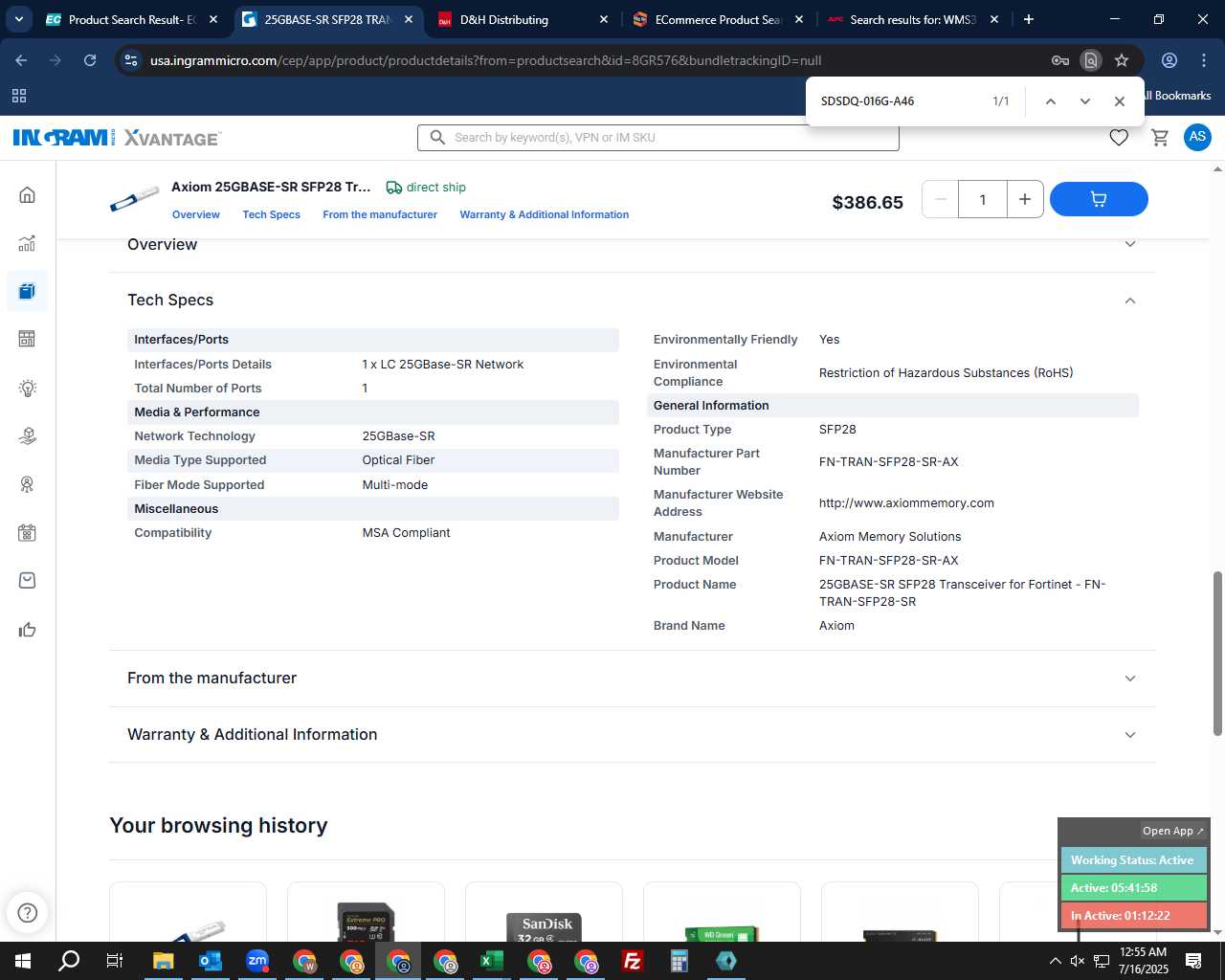1225x980 pixels.
Task: Jump to Warranty & Additional Information link
Action: [x=545, y=214]
